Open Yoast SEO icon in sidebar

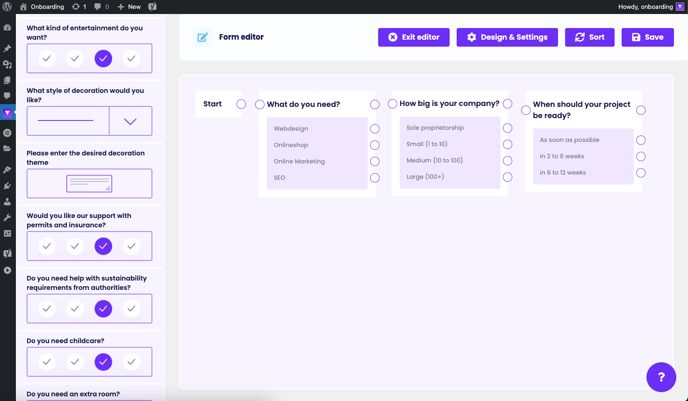click(x=7, y=253)
